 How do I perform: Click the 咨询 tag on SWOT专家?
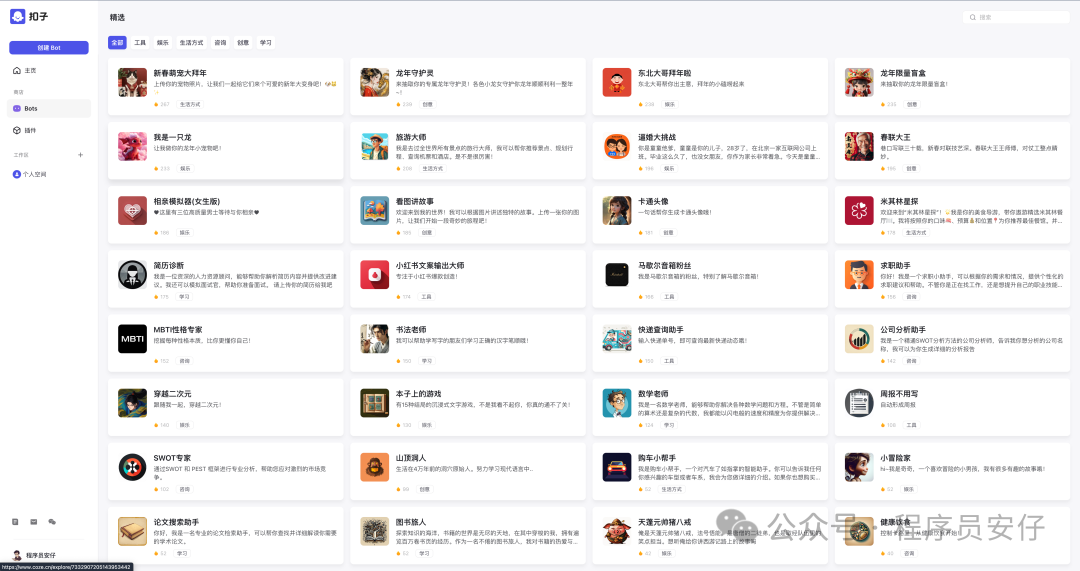[185, 489]
